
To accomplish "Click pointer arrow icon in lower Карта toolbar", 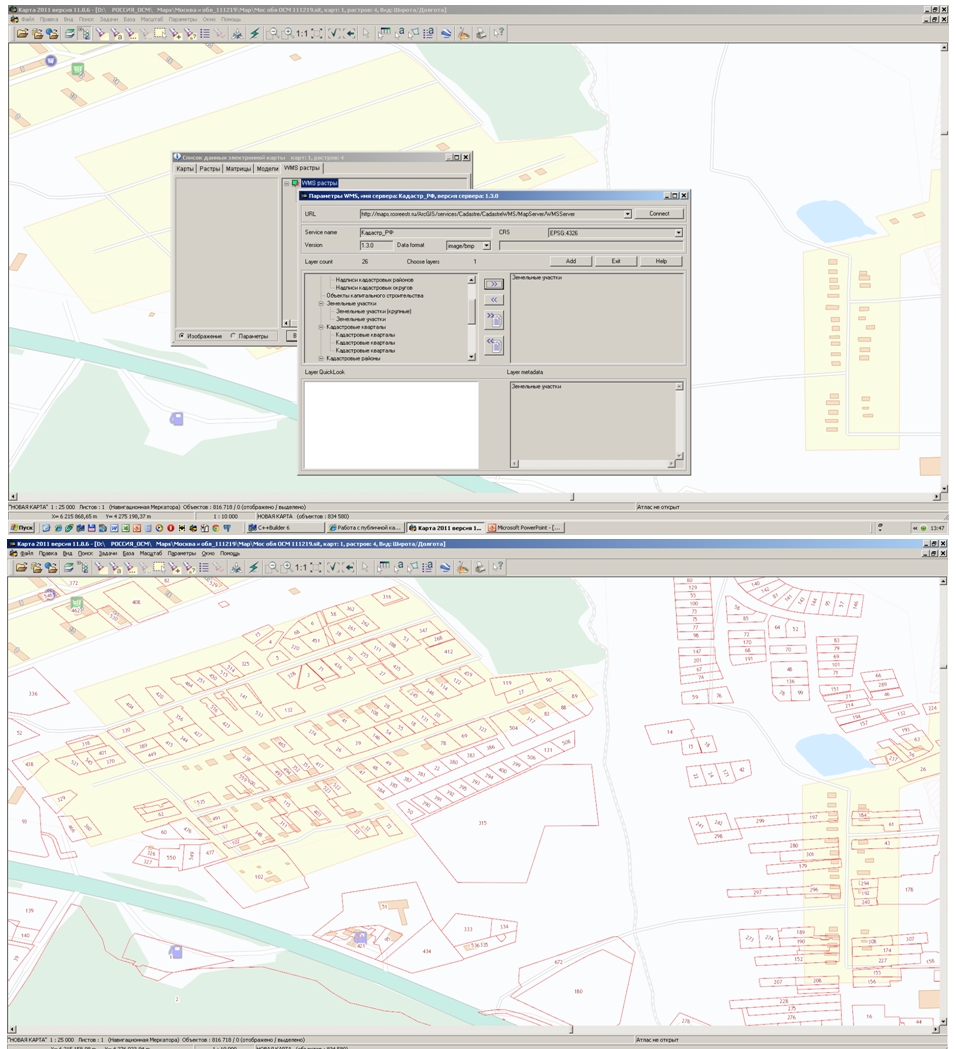I will click(x=365, y=567).
